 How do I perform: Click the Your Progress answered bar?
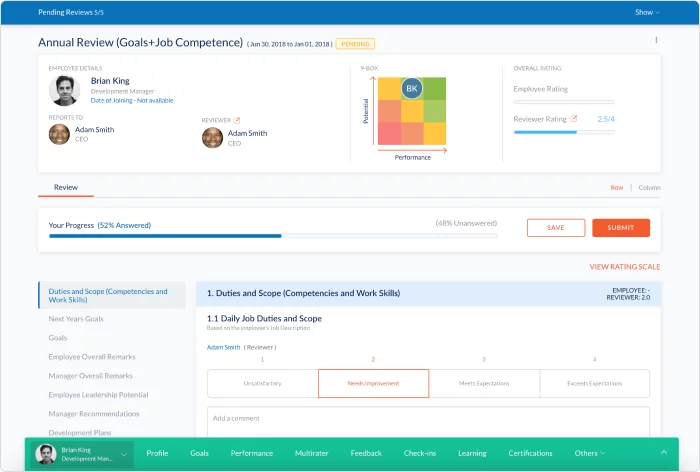pos(165,236)
